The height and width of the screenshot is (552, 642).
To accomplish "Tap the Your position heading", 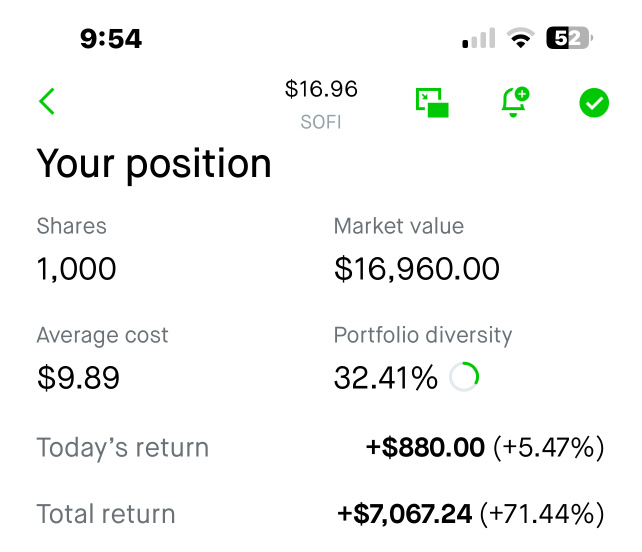I will (154, 164).
